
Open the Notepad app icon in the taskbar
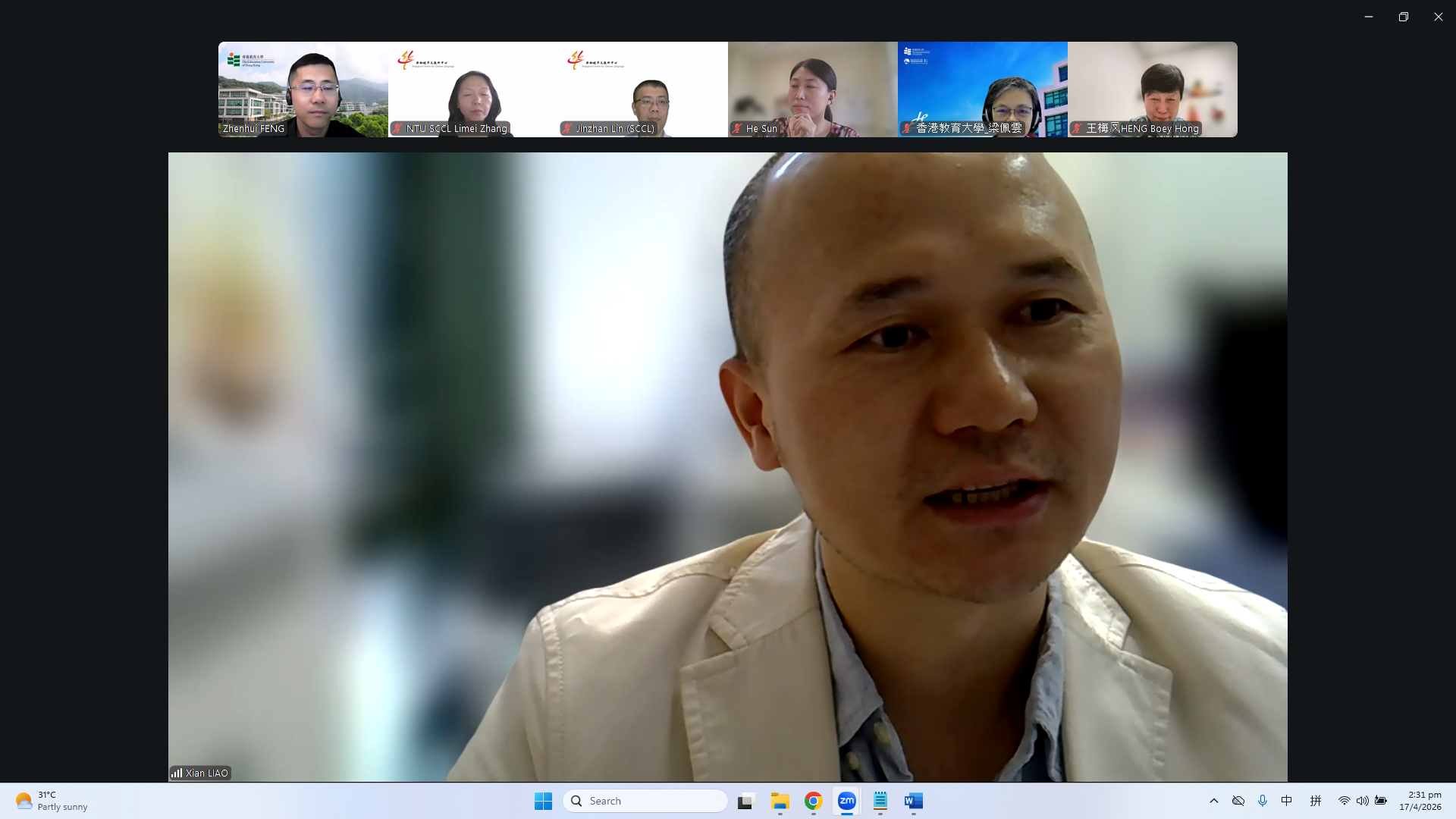pos(880,801)
